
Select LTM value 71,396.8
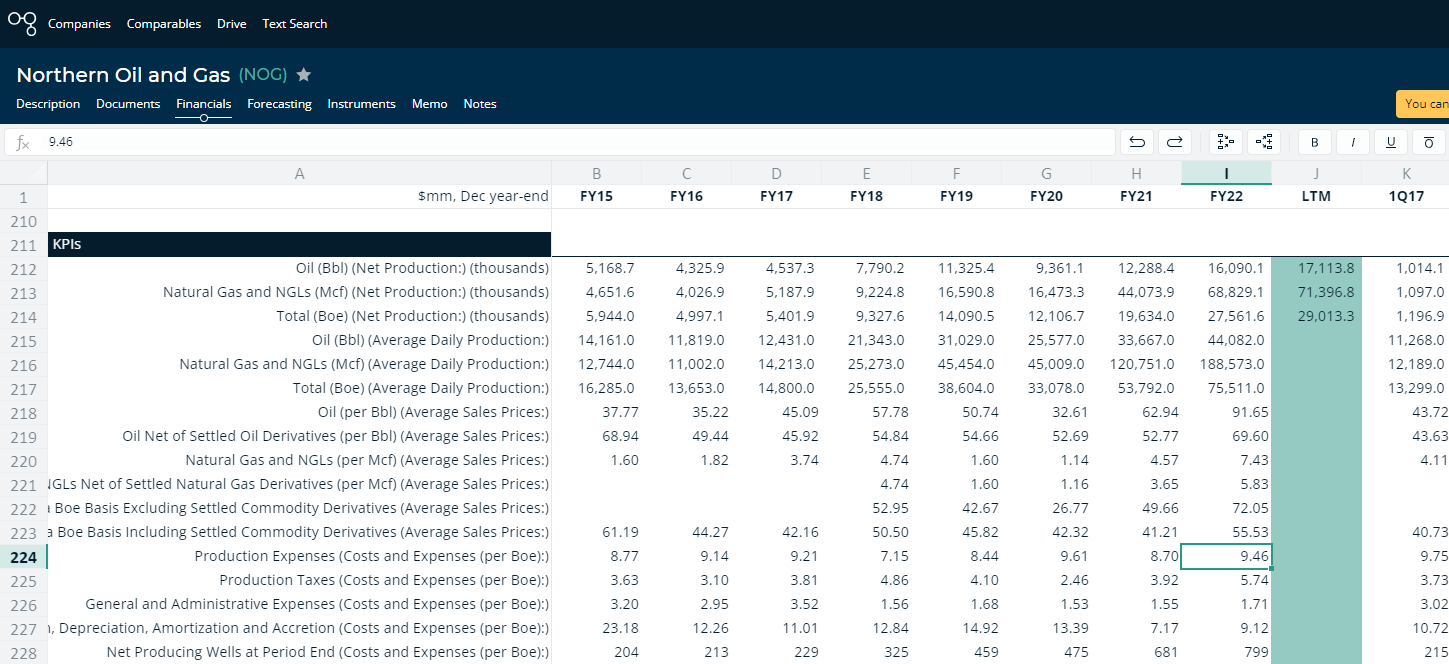pos(1316,292)
